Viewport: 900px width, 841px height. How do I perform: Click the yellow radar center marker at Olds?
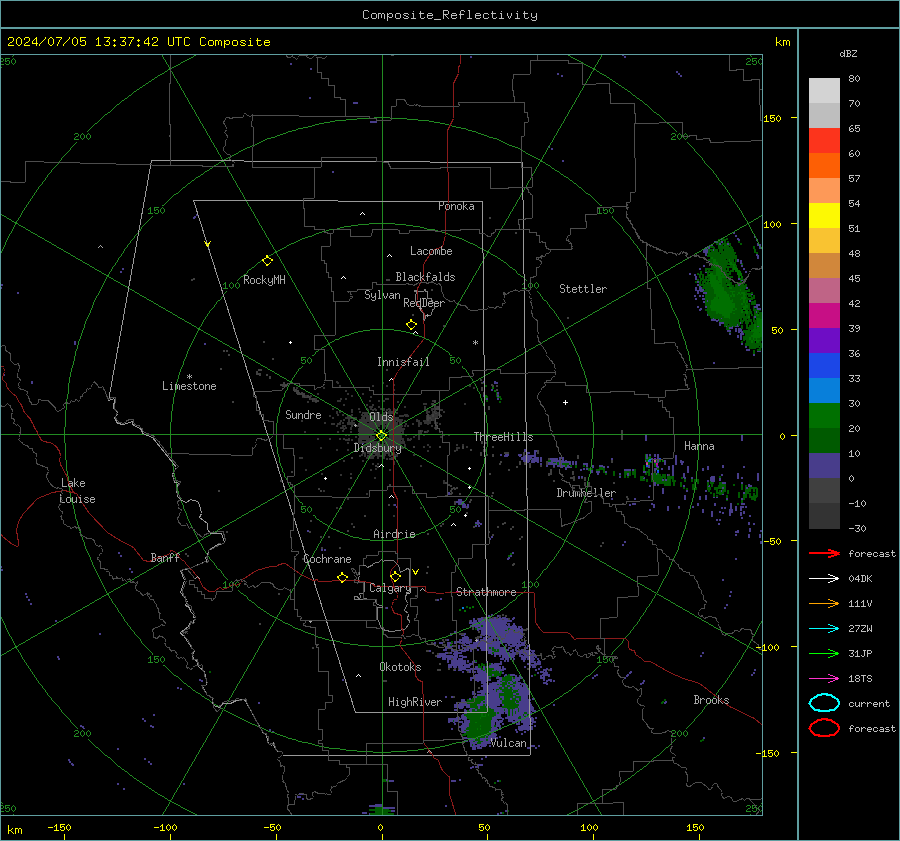[x=381, y=436]
